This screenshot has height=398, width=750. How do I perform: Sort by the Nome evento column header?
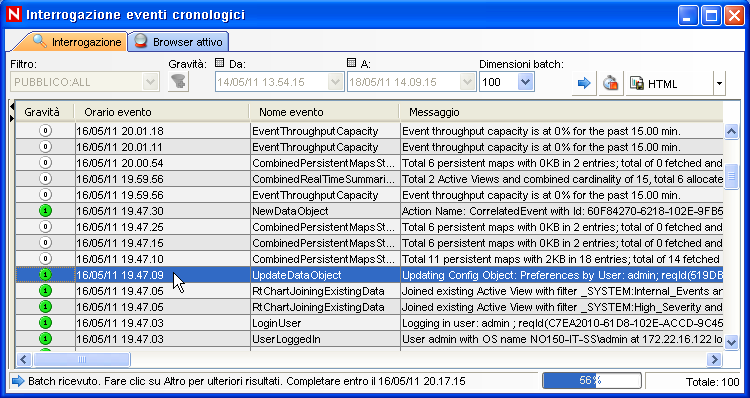[324, 112]
